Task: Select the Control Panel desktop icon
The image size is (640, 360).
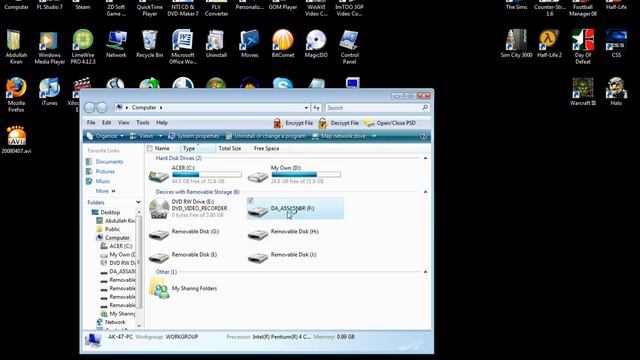Action: point(349,47)
